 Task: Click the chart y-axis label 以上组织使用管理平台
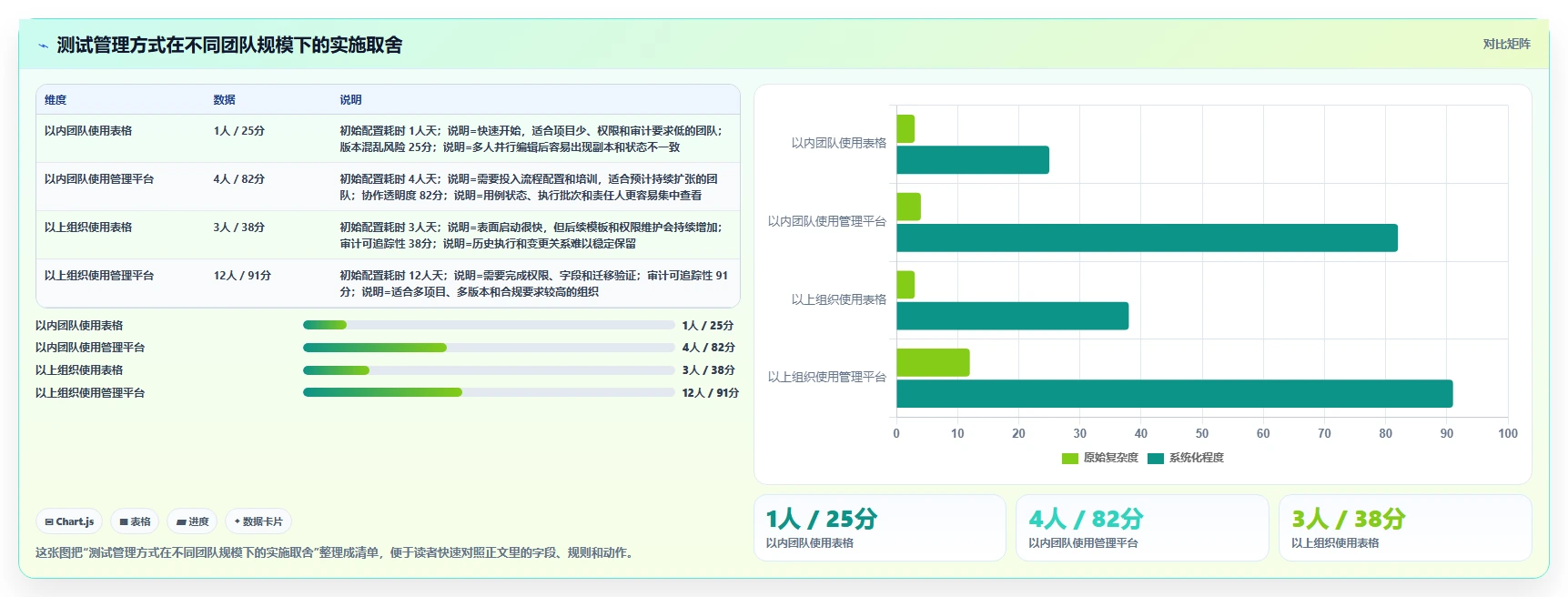(x=826, y=377)
